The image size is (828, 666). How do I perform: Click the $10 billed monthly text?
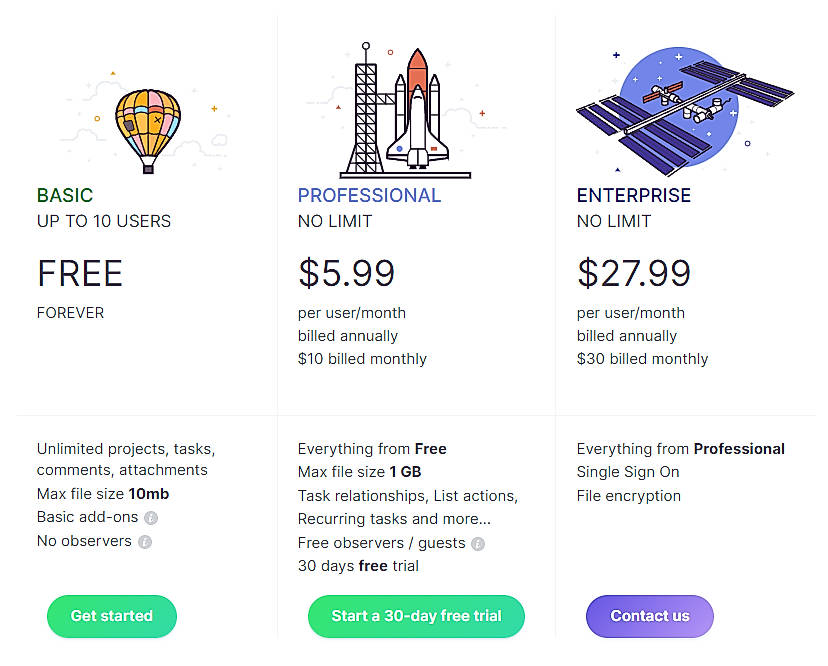[362, 358]
